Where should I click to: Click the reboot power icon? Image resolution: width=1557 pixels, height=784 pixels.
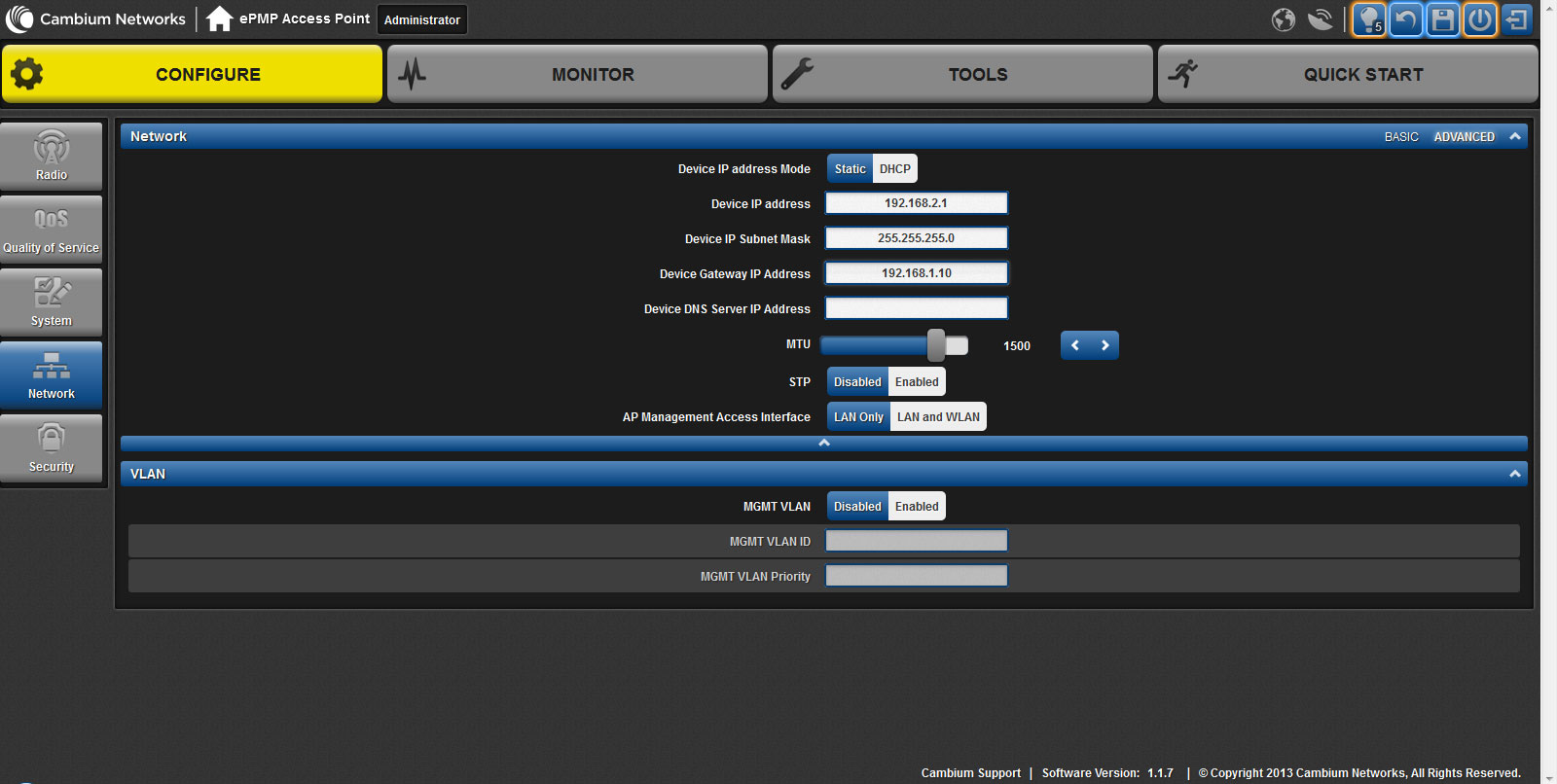pyautogui.click(x=1480, y=19)
